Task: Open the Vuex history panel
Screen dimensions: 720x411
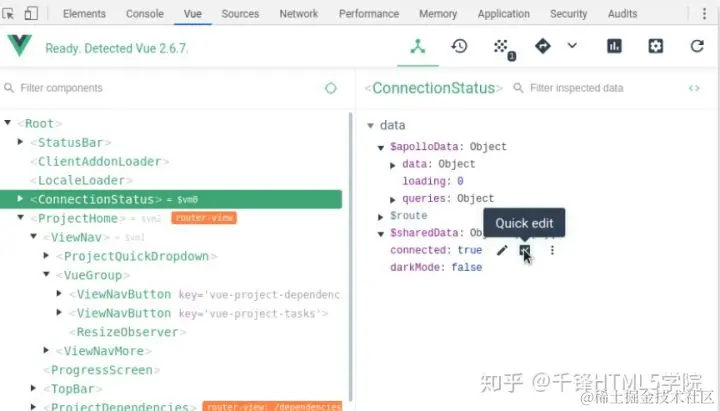Action: click(x=459, y=46)
